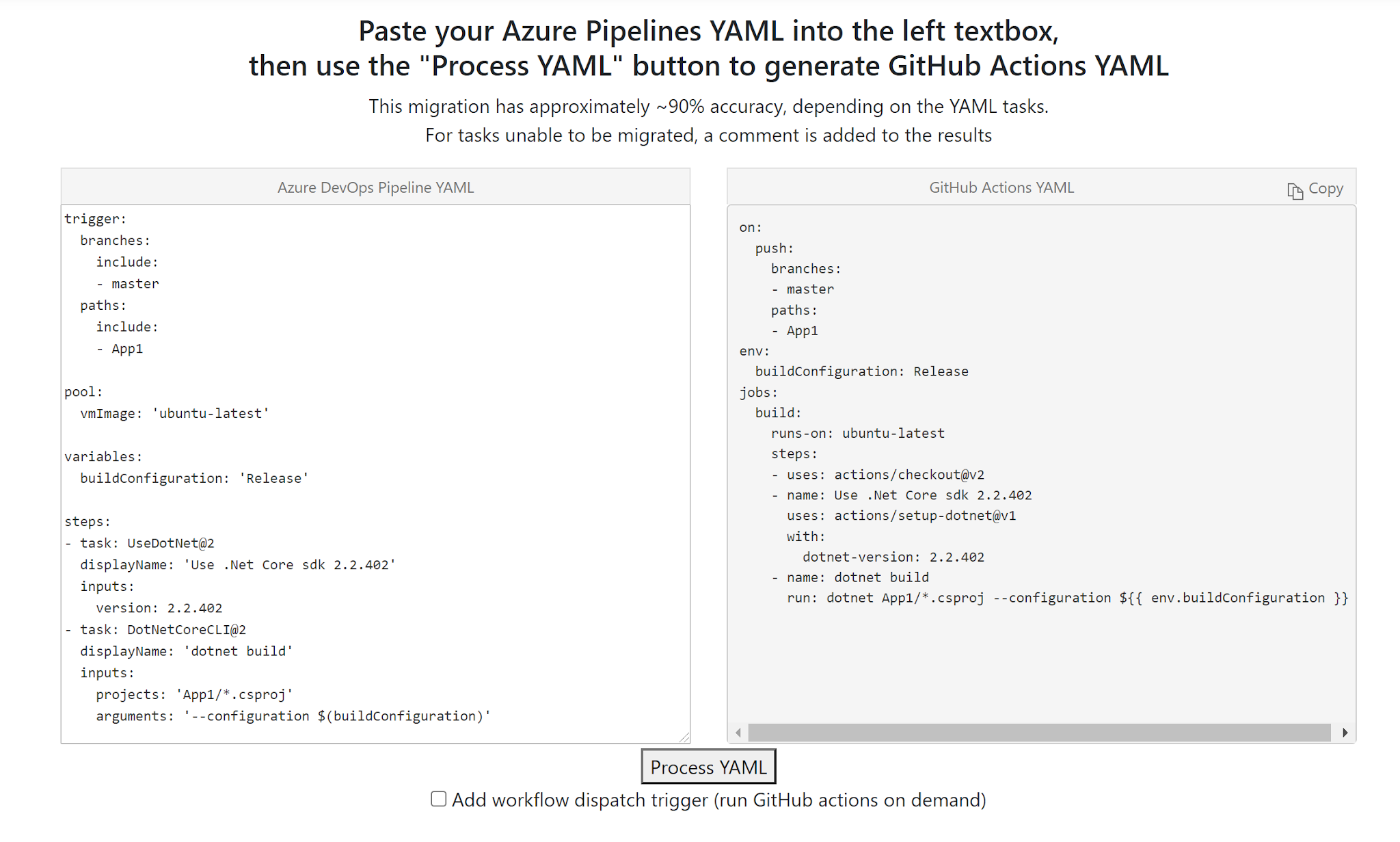The width and height of the screenshot is (1400, 842).
Task: Enable the workflow dispatch trigger checkbox
Action: tap(437, 798)
